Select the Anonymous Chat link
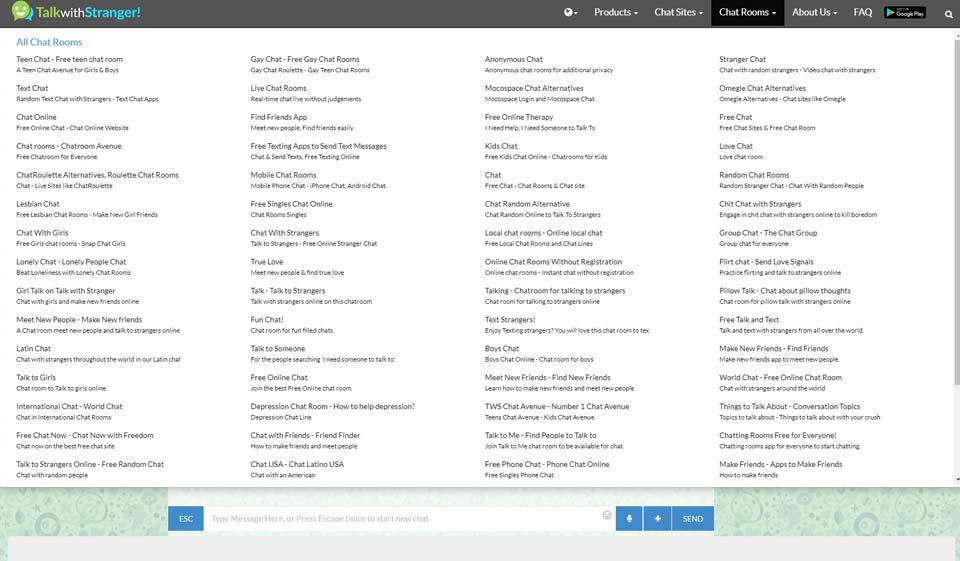This screenshot has height=561, width=960. 513,60
